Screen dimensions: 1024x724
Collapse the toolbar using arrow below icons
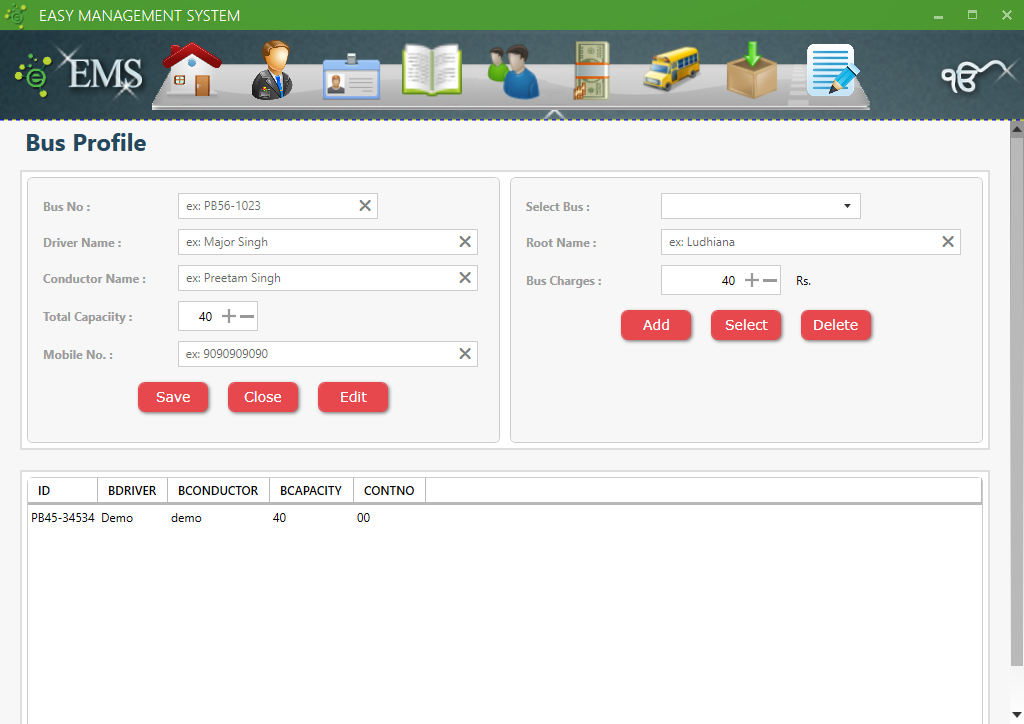click(556, 115)
